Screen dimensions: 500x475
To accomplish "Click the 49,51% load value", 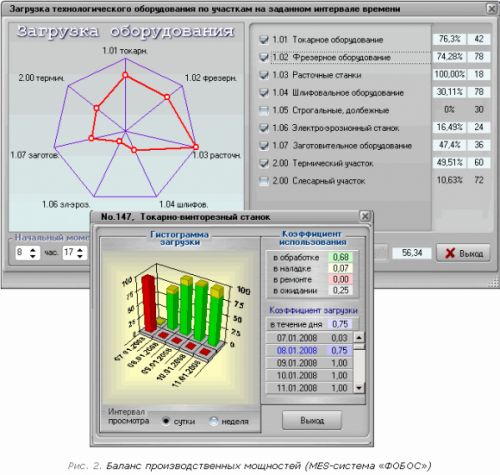I will tap(449, 163).
